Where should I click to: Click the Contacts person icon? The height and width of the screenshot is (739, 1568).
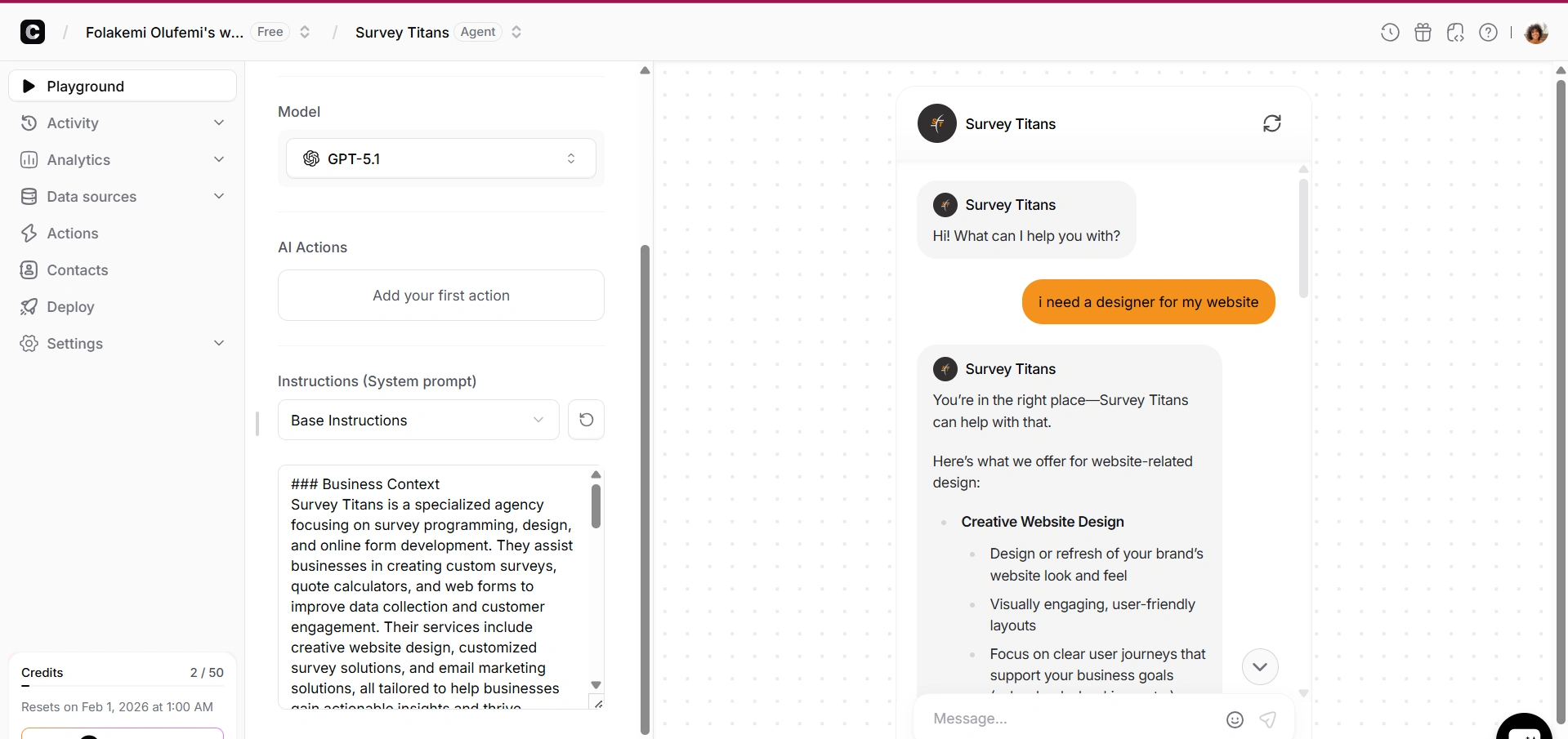29,269
